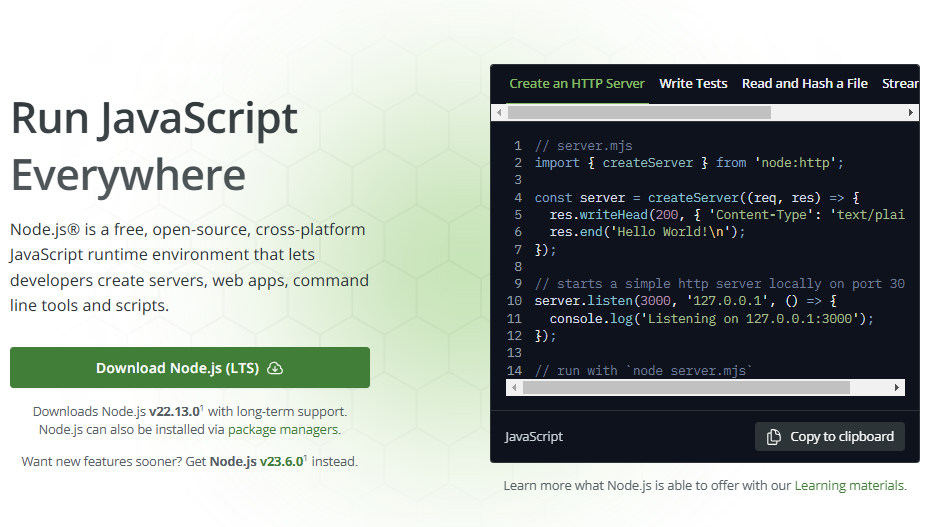Click line number 14 in code gutter
The width and height of the screenshot is (934, 527).
pos(514,370)
